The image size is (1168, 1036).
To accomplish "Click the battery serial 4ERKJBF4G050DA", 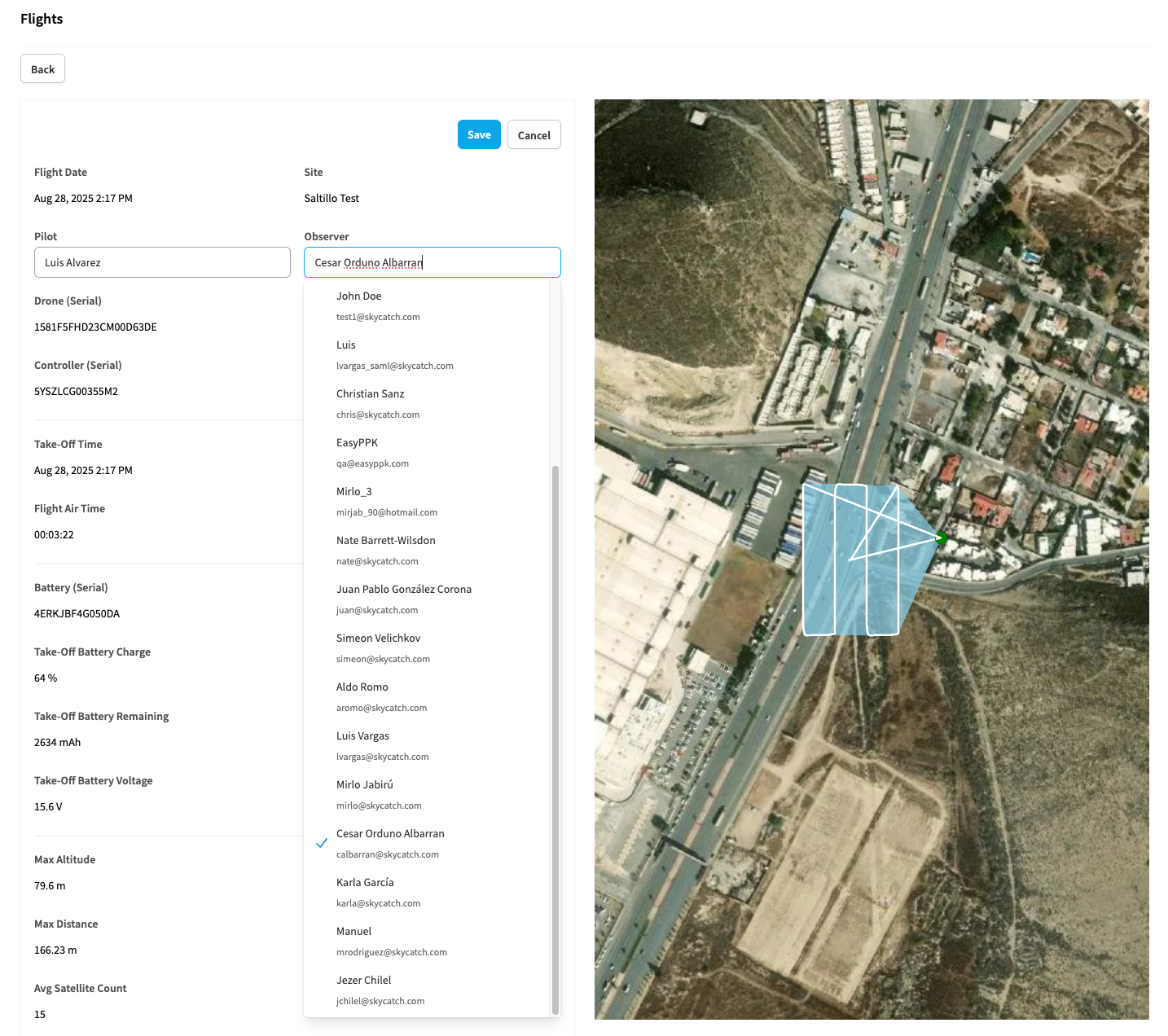I will pyautogui.click(x=77, y=613).
